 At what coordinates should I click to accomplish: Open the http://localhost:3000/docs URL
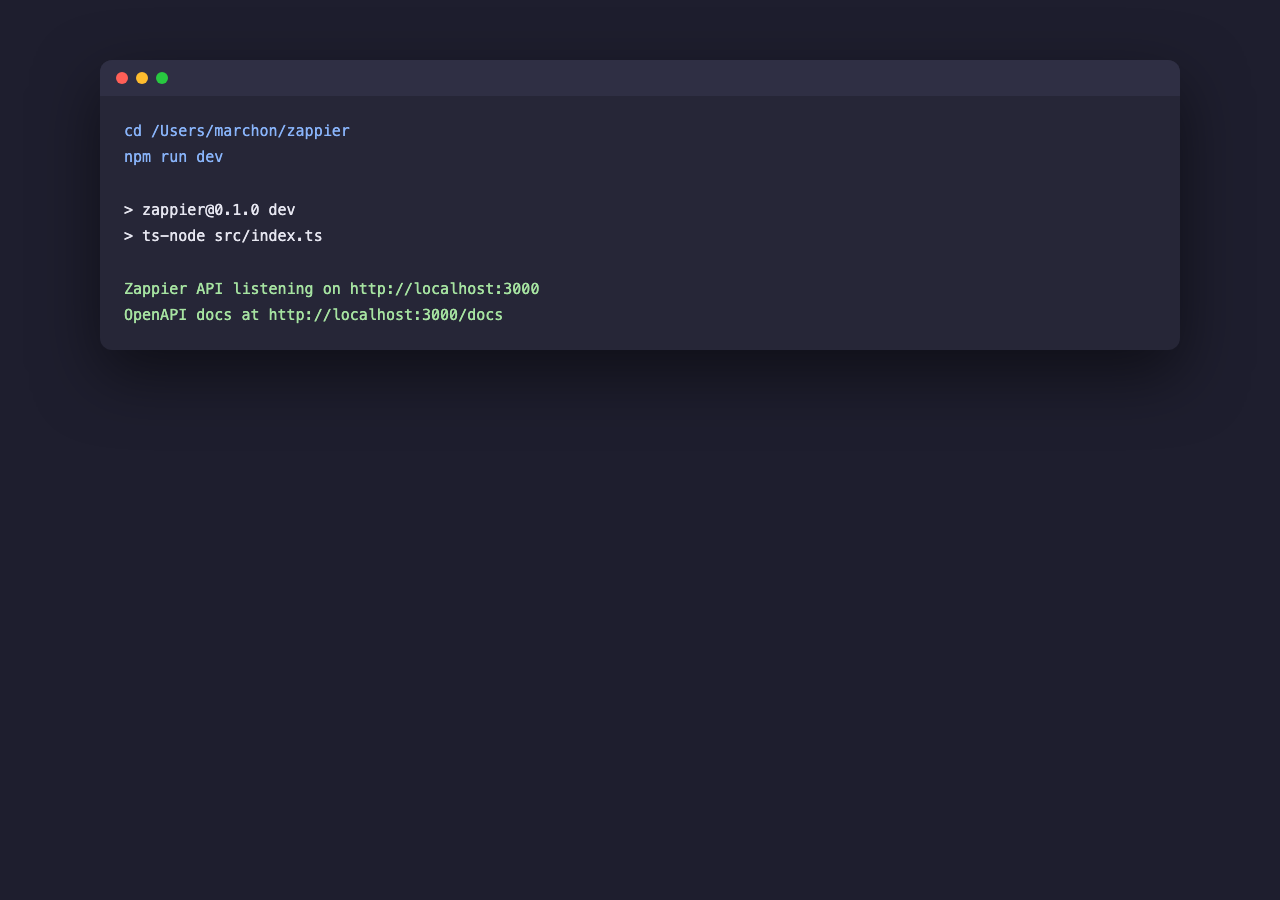pos(386,315)
